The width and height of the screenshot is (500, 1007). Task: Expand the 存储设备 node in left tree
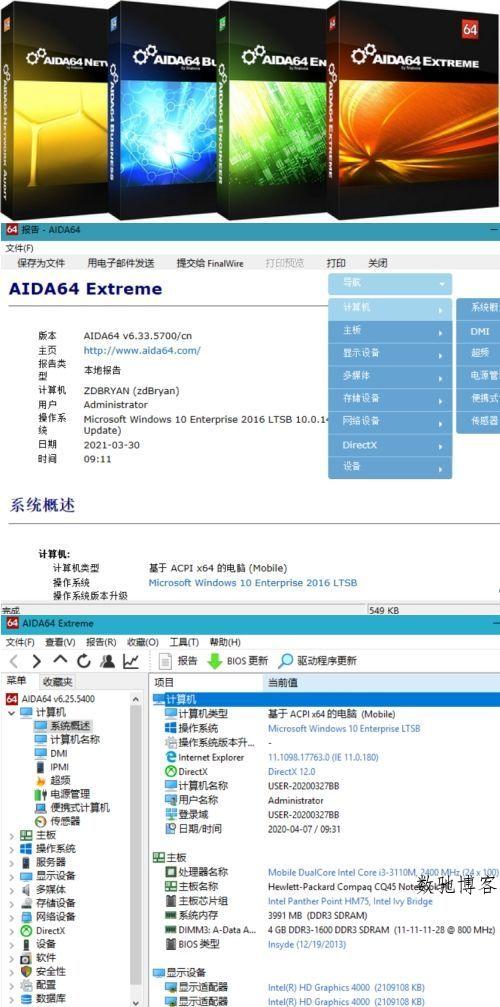point(11,903)
